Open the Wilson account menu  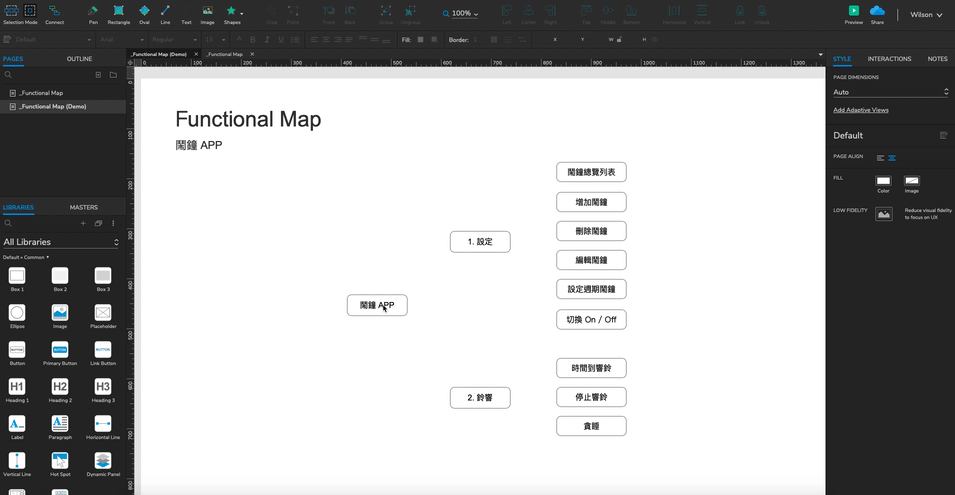[926, 15]
